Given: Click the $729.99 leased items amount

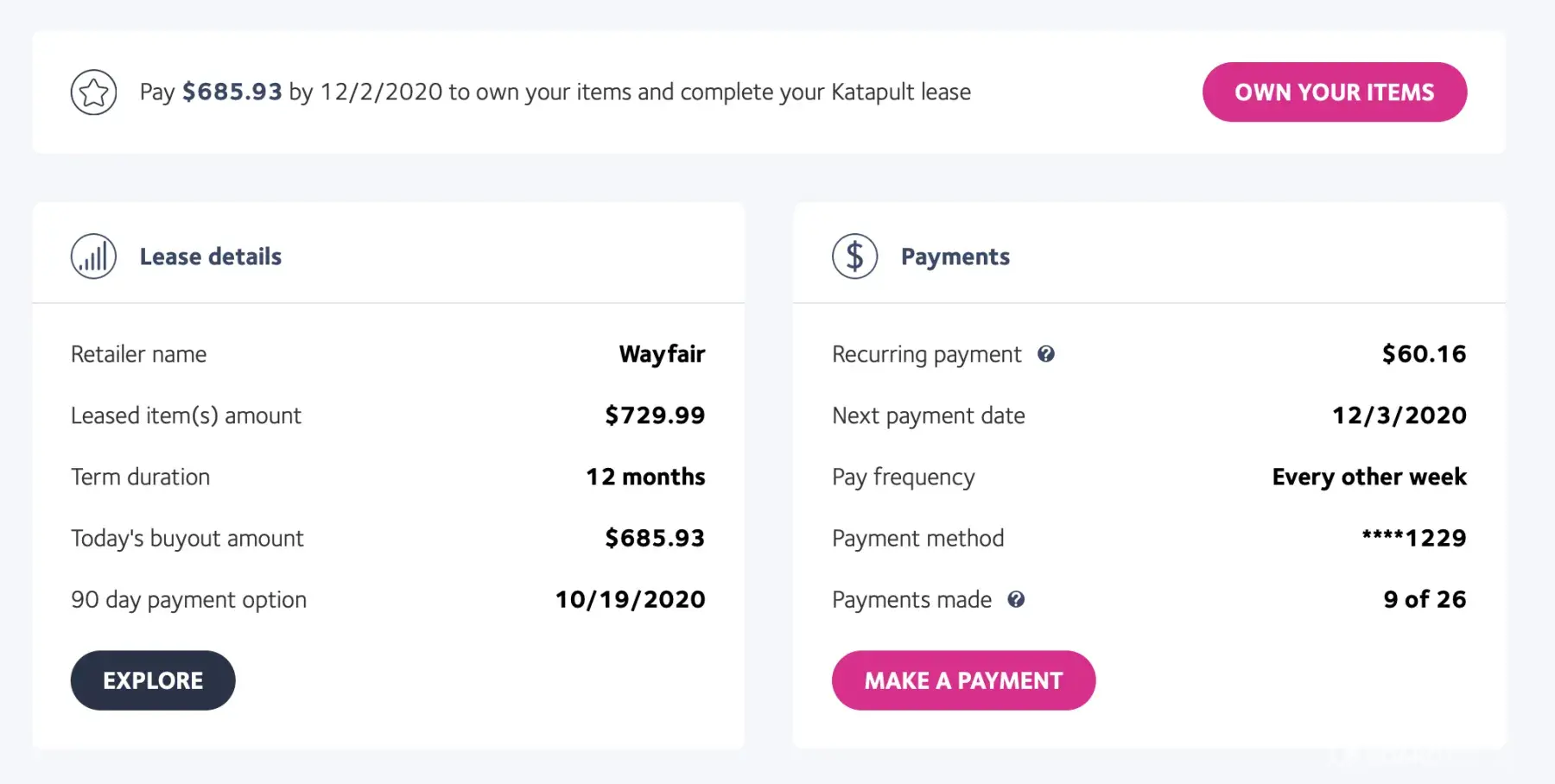Looking at the screenshot, I should click(x=655, y=415).
